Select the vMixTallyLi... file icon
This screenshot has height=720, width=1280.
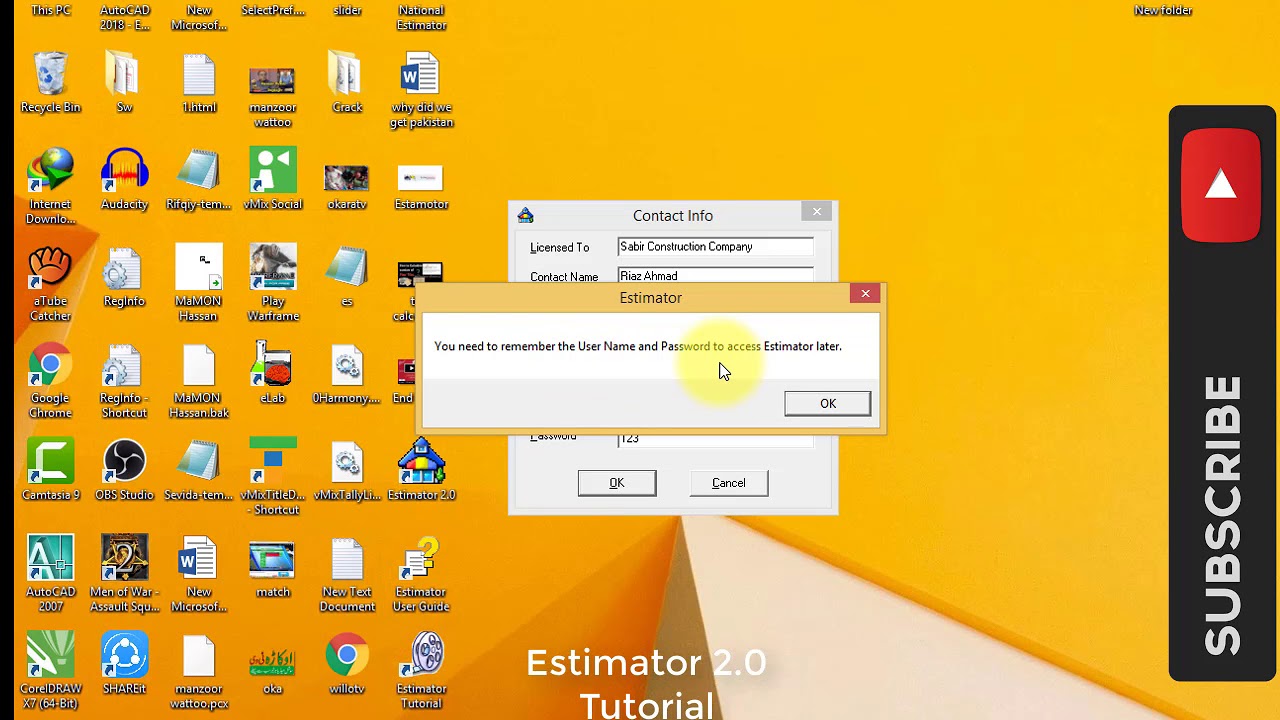pos(347,463)
